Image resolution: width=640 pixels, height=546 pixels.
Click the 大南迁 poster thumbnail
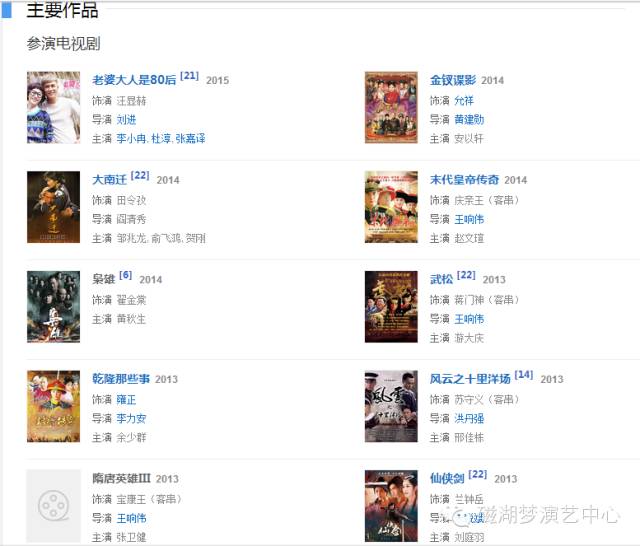pos(53,207)
